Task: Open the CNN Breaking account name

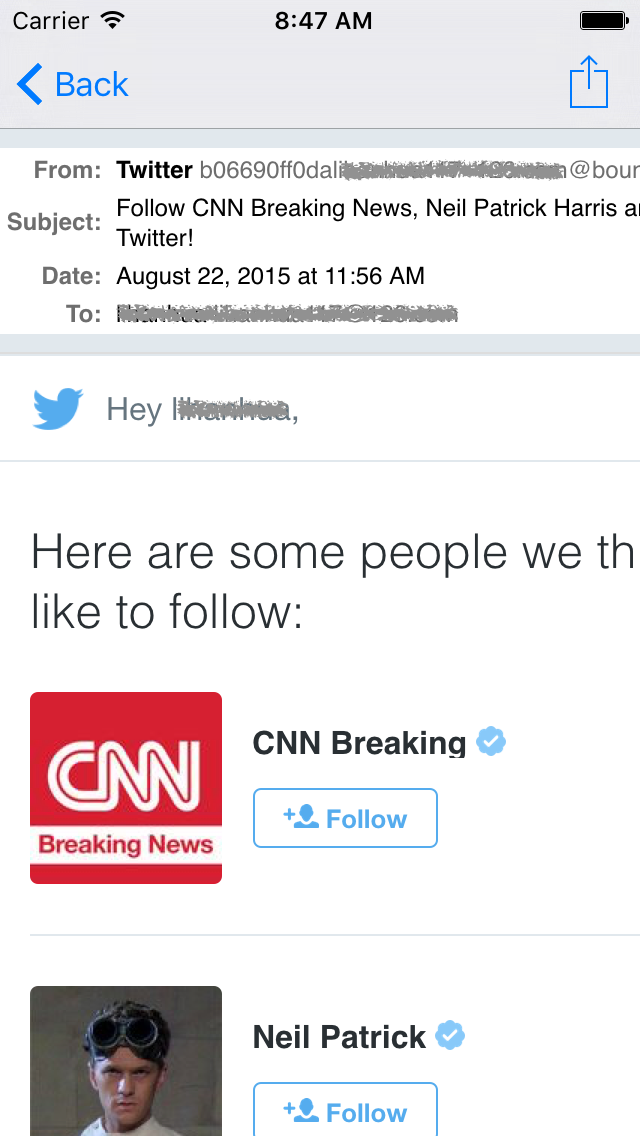Action: click(x=359, y=743)
